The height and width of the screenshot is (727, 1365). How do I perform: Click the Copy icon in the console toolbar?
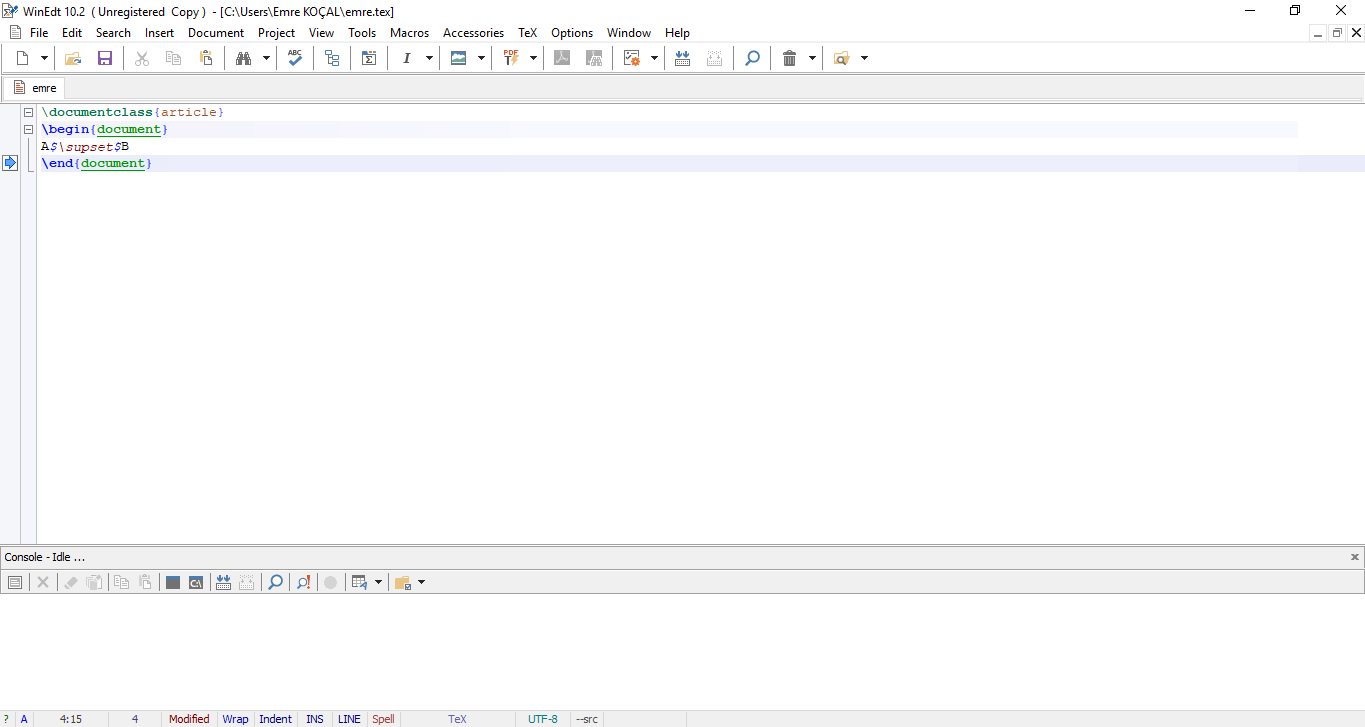(x=121, y=582)
